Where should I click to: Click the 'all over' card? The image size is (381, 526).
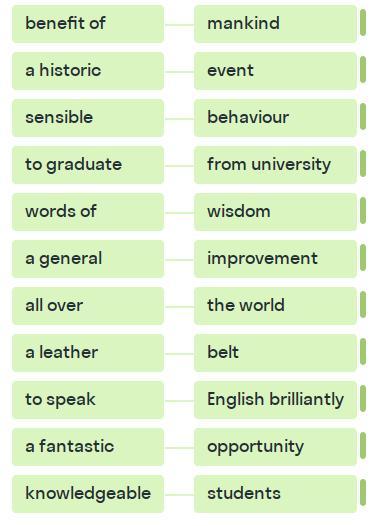pyautogui.click(x=88, y=306)
